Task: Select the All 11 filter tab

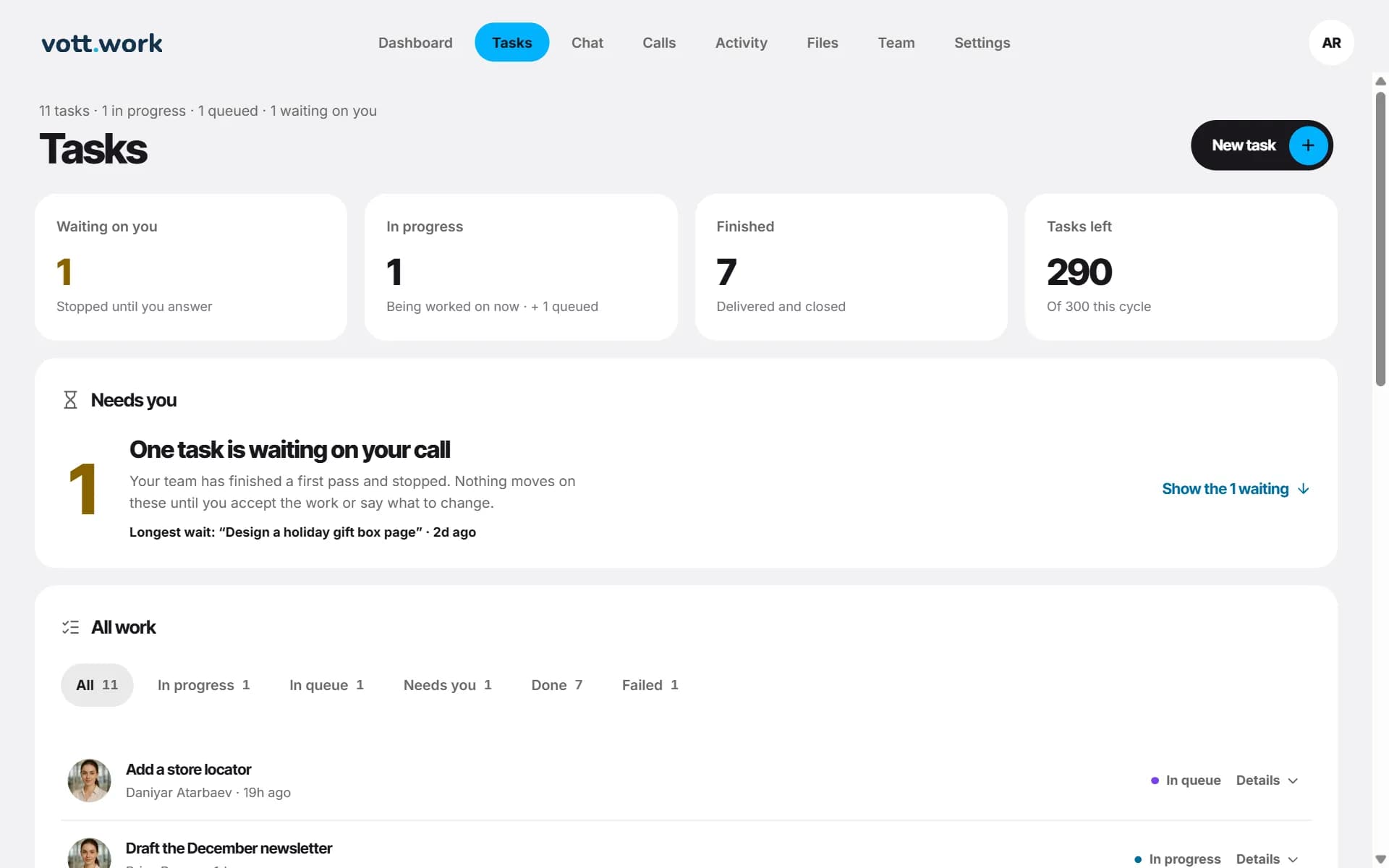Action: click(x=97, y=685)
